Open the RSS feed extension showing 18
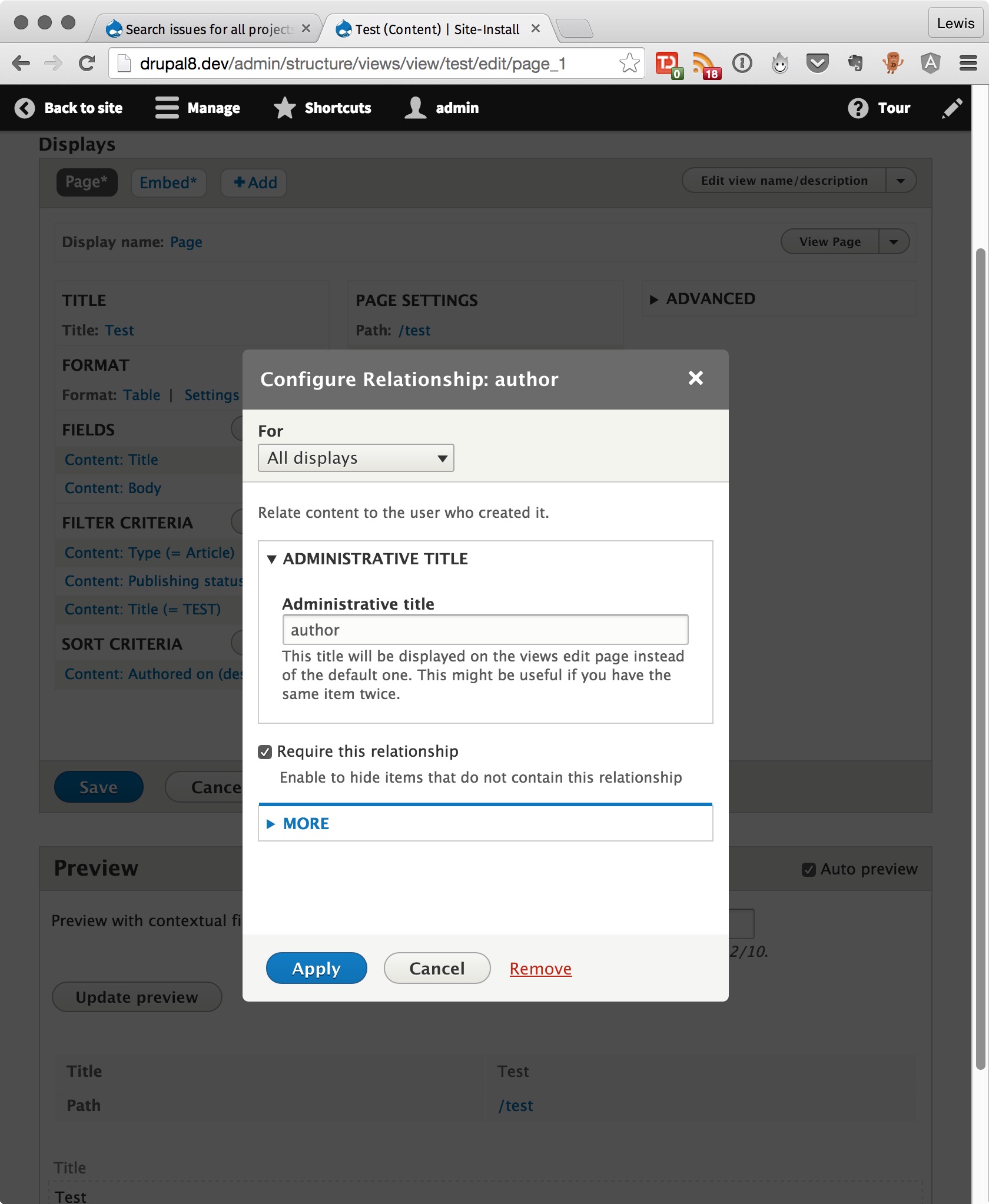This screenshot has width=989, height=1204. 705,63
